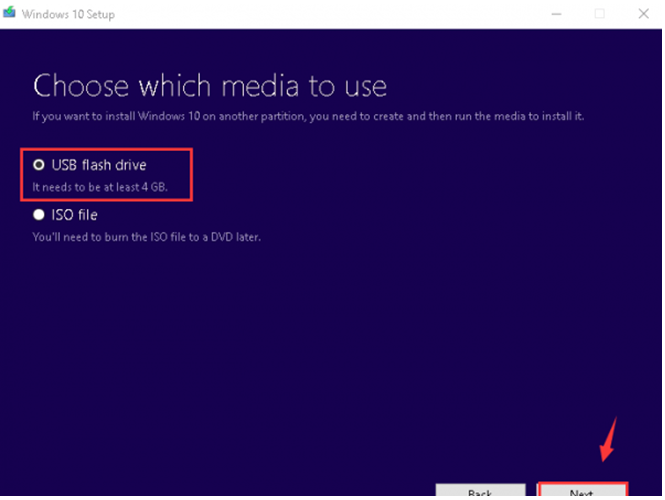
Task: Click the 'If you want to install Windows 10' description
Action: point(308,116)
